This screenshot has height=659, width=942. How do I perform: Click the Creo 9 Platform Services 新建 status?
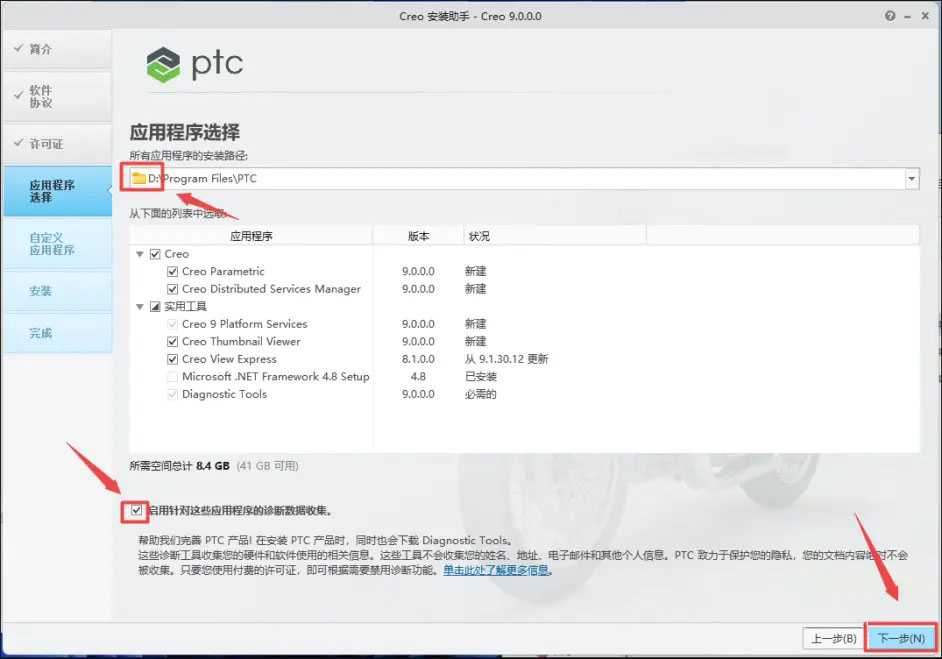point(475,324)
